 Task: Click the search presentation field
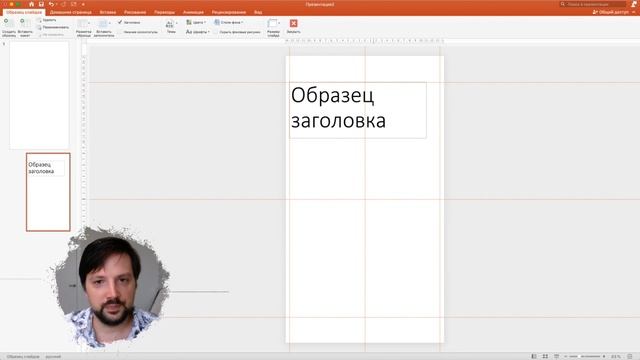pos(593,4)
